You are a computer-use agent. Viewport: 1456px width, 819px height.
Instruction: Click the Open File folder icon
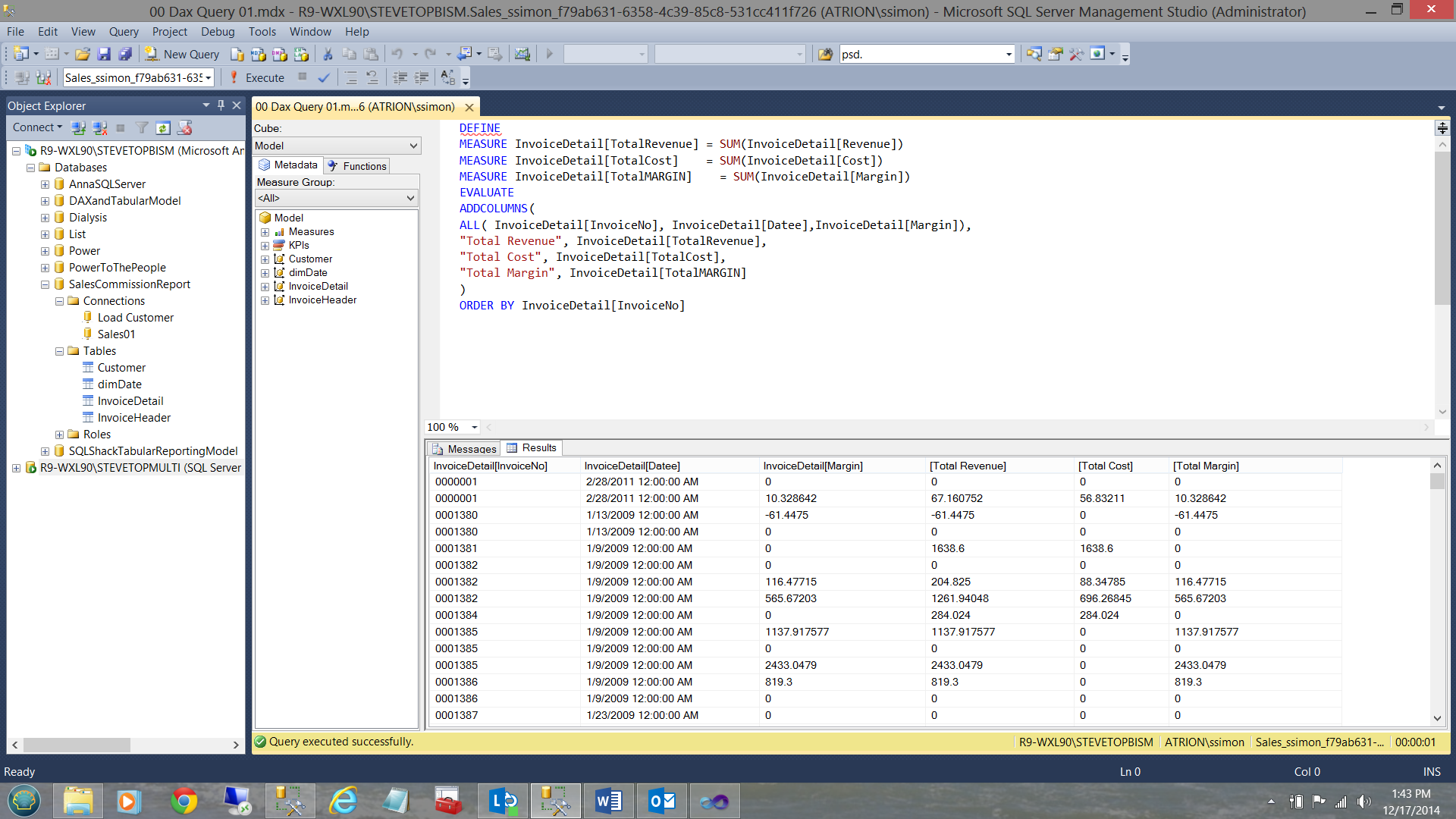[x=83, y=54]
